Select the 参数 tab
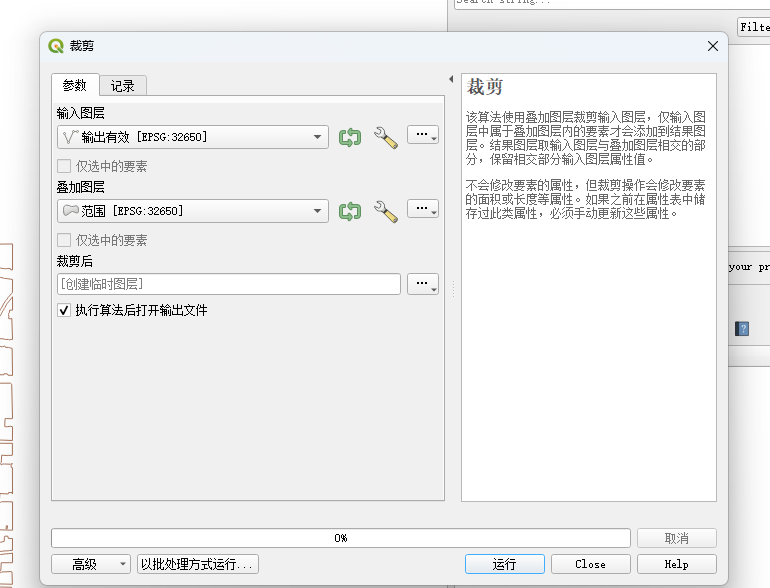Image resolution: width=770 pixels, height=588 pixels. (75, 86)
